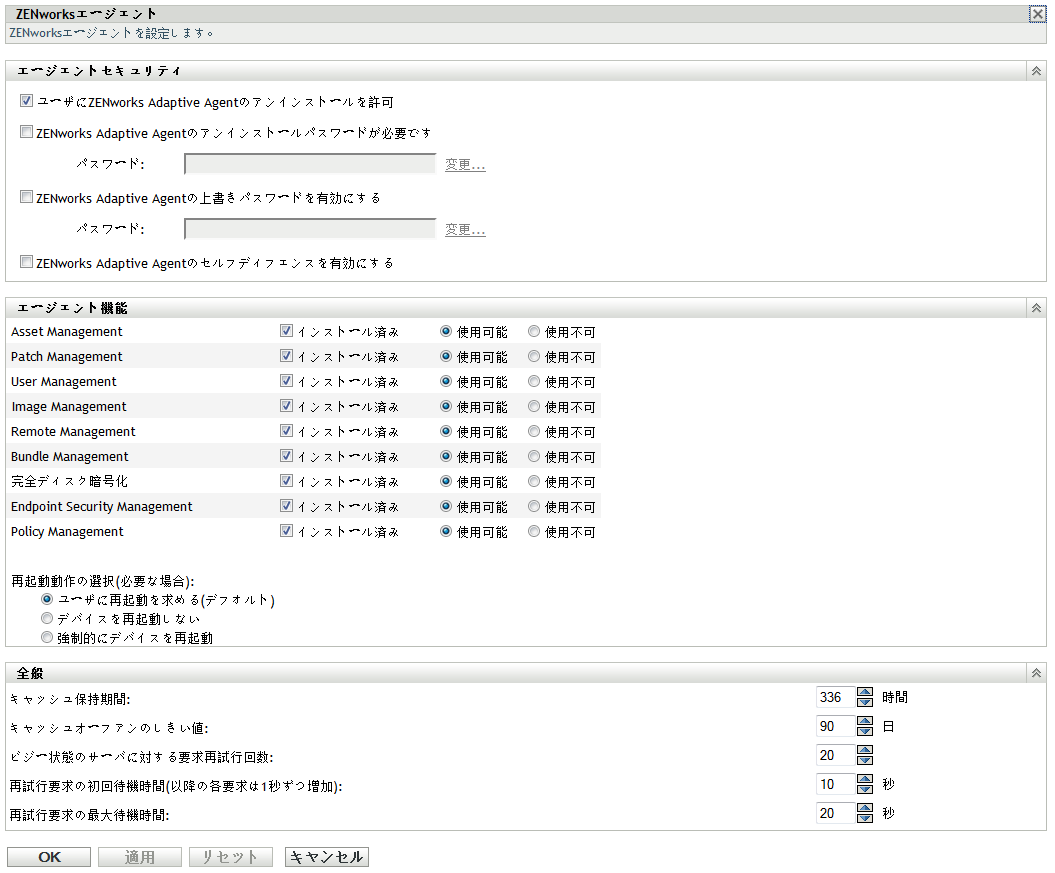Select 使用可能 for Asset Management
Viewport: 1055px width, 873px height.
(x=445, y=331)
